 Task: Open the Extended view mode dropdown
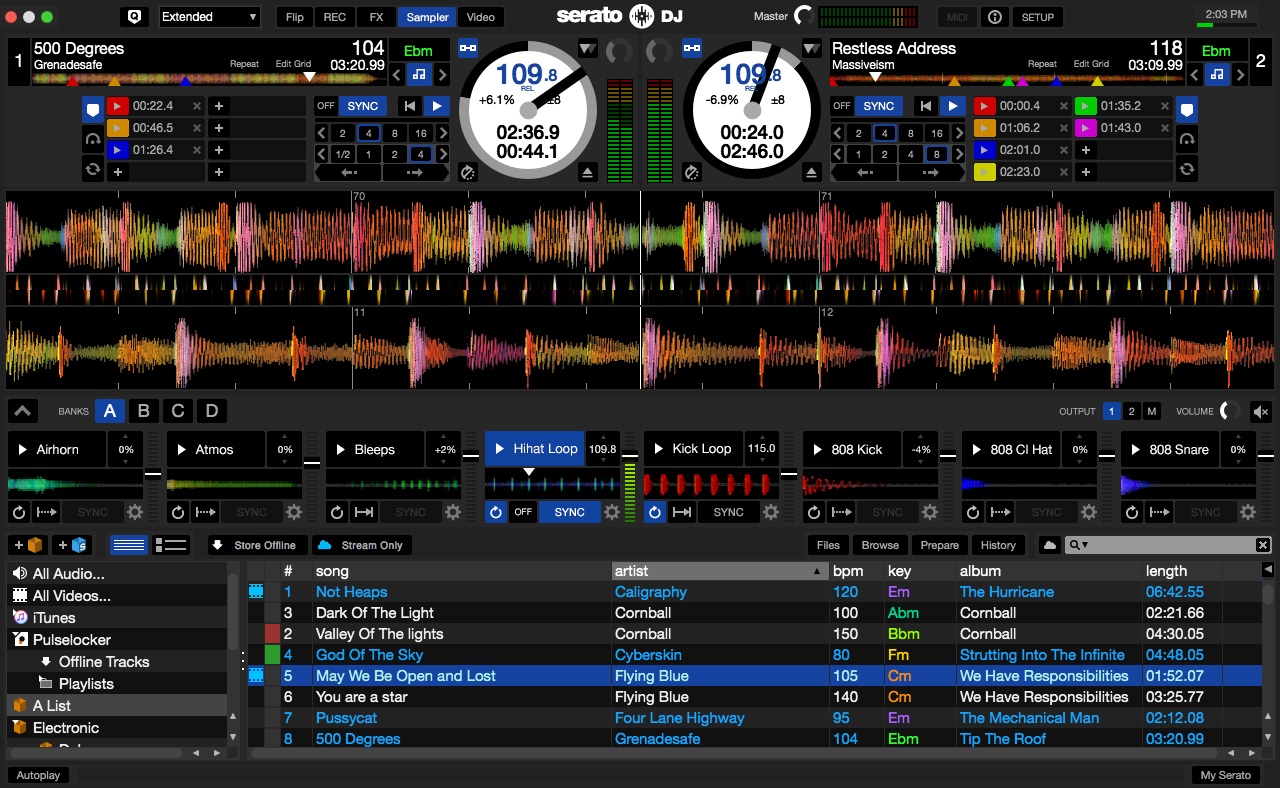209,17
